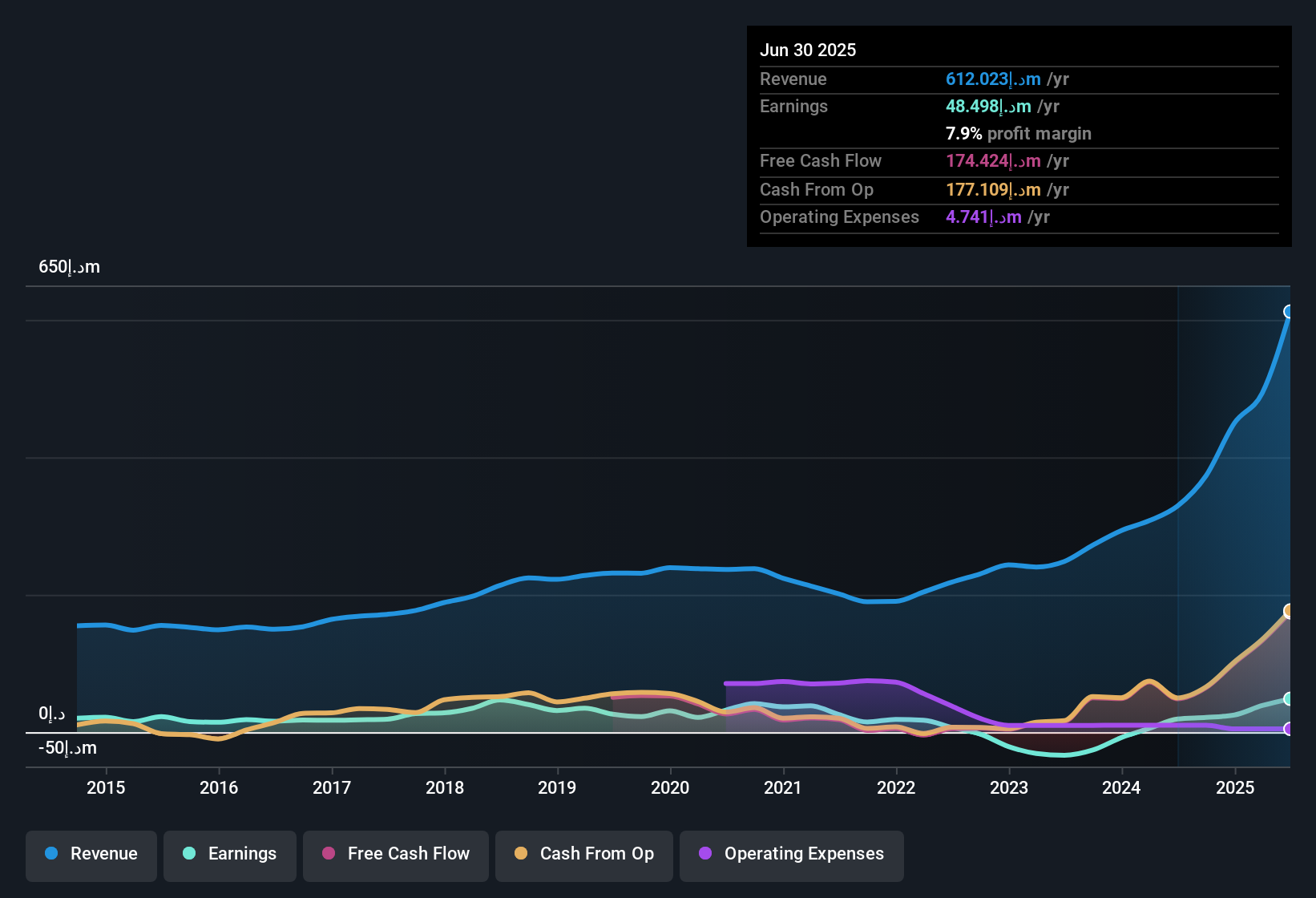Click the orange Cash From Op legend dot
Viewport: 1316px width, 898px height.
click(520, 854)
